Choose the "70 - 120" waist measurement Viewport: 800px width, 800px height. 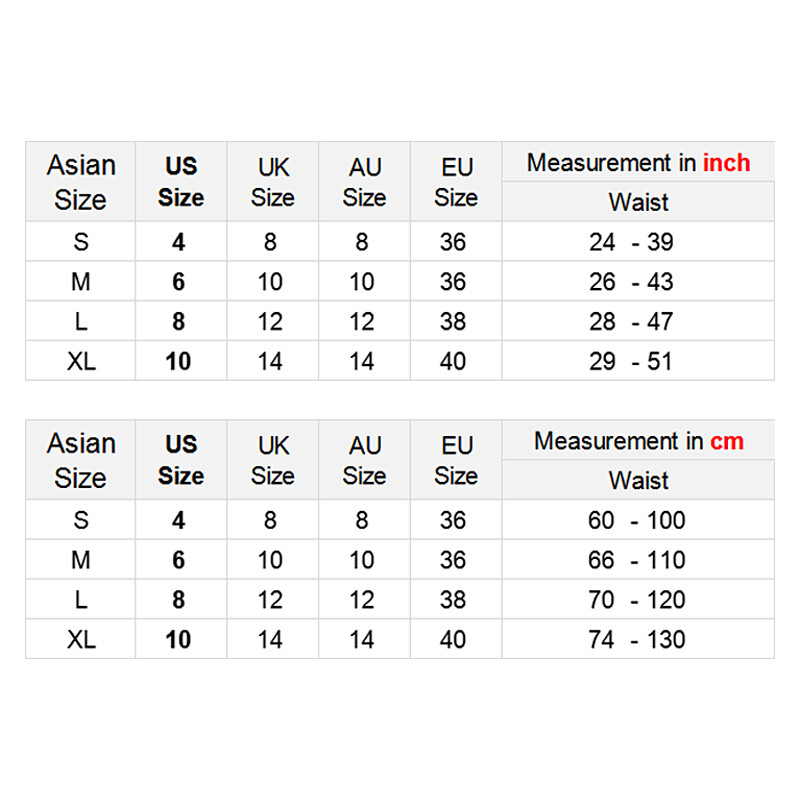(x=638, y=600)
